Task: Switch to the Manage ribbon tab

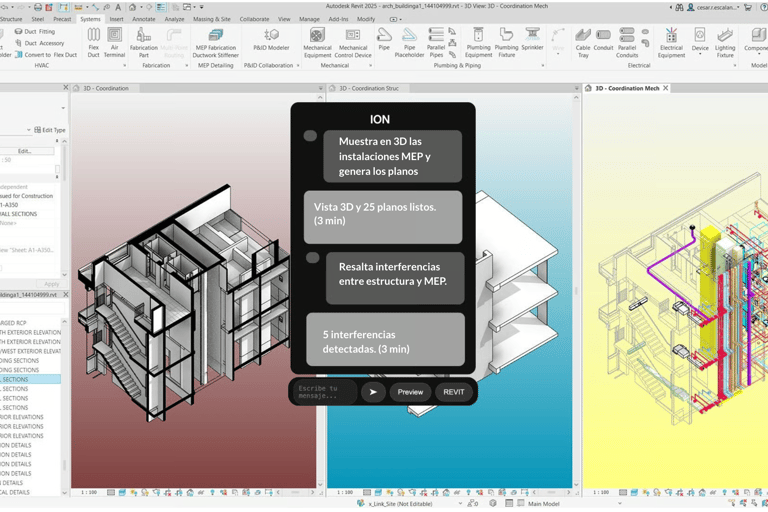Action: [309, 19]
